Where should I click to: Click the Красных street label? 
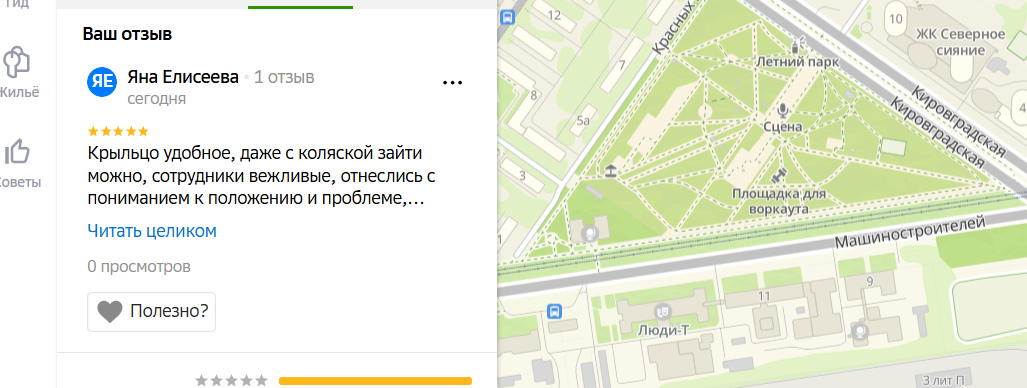tap(674, 27)
